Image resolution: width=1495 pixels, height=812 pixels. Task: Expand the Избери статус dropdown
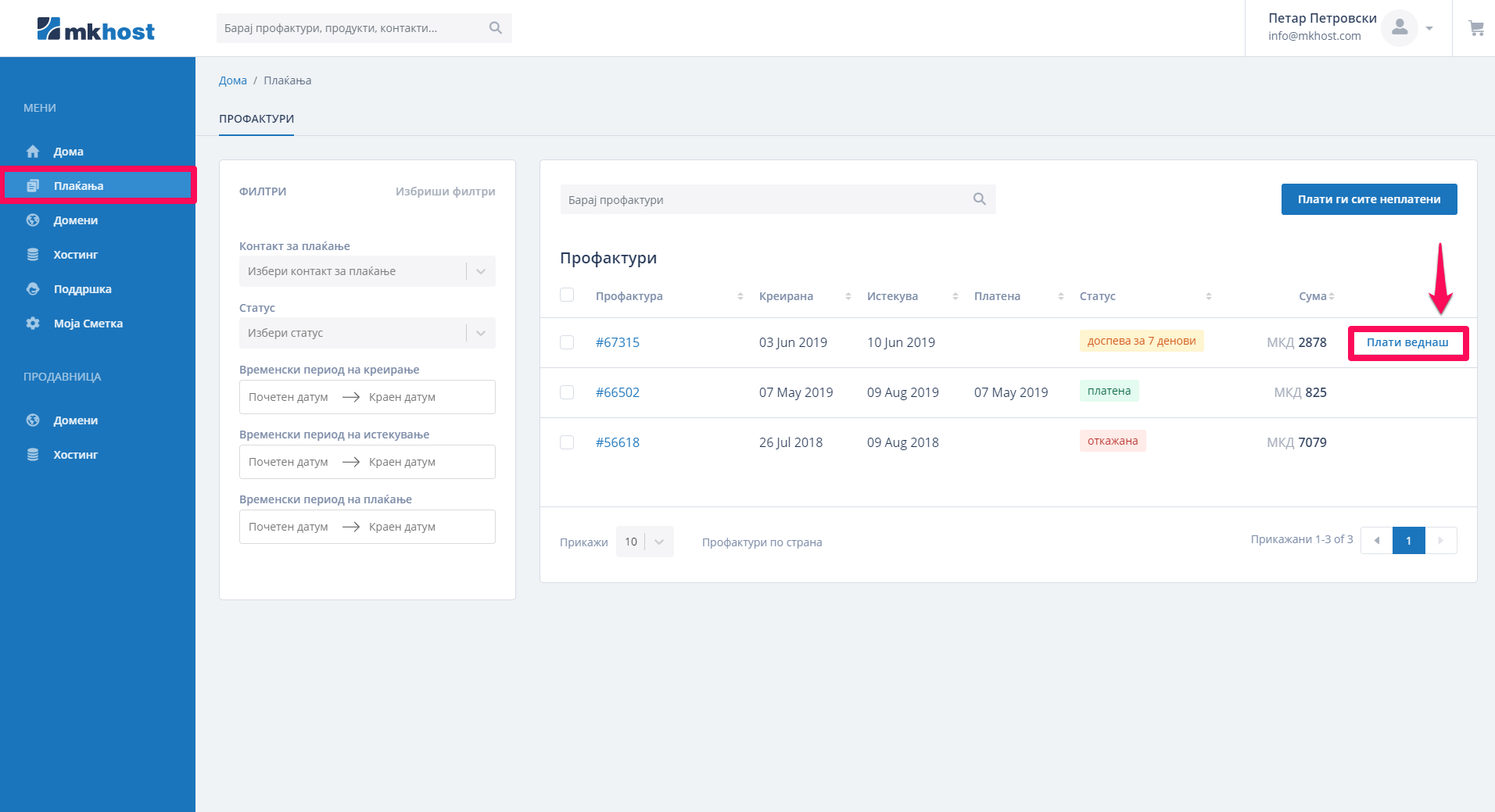point(367,333)
